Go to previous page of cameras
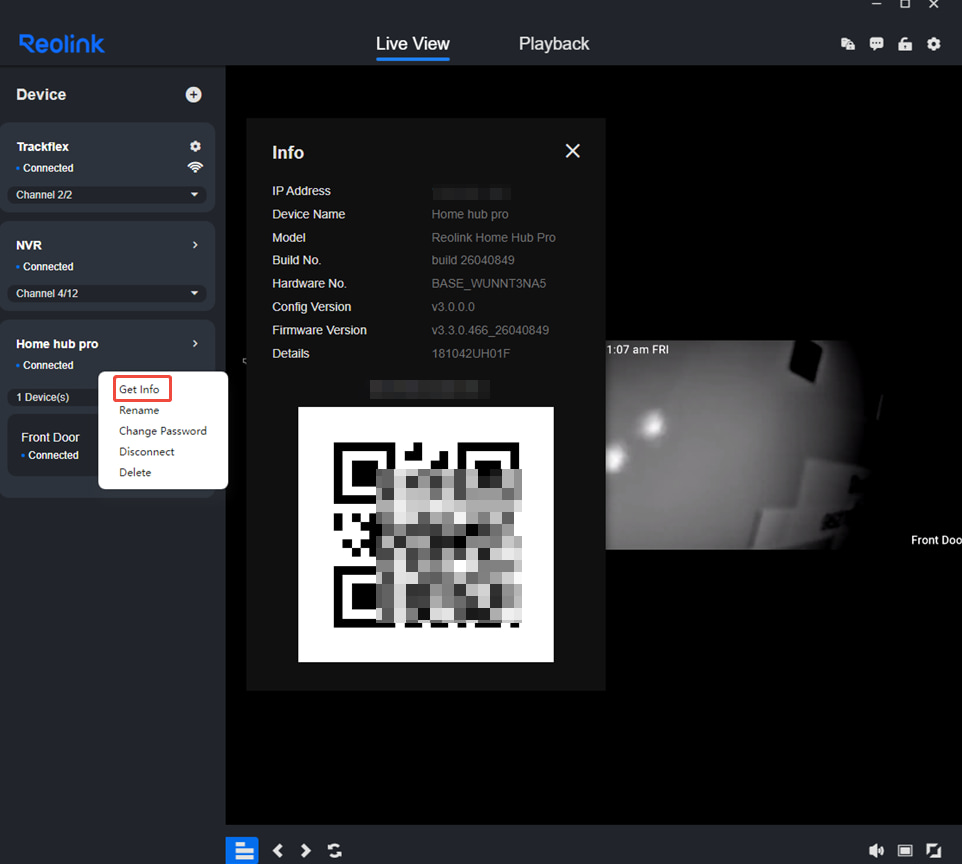Image resolution: width=962 pixels, height=864 pixels. coord(278,850)
